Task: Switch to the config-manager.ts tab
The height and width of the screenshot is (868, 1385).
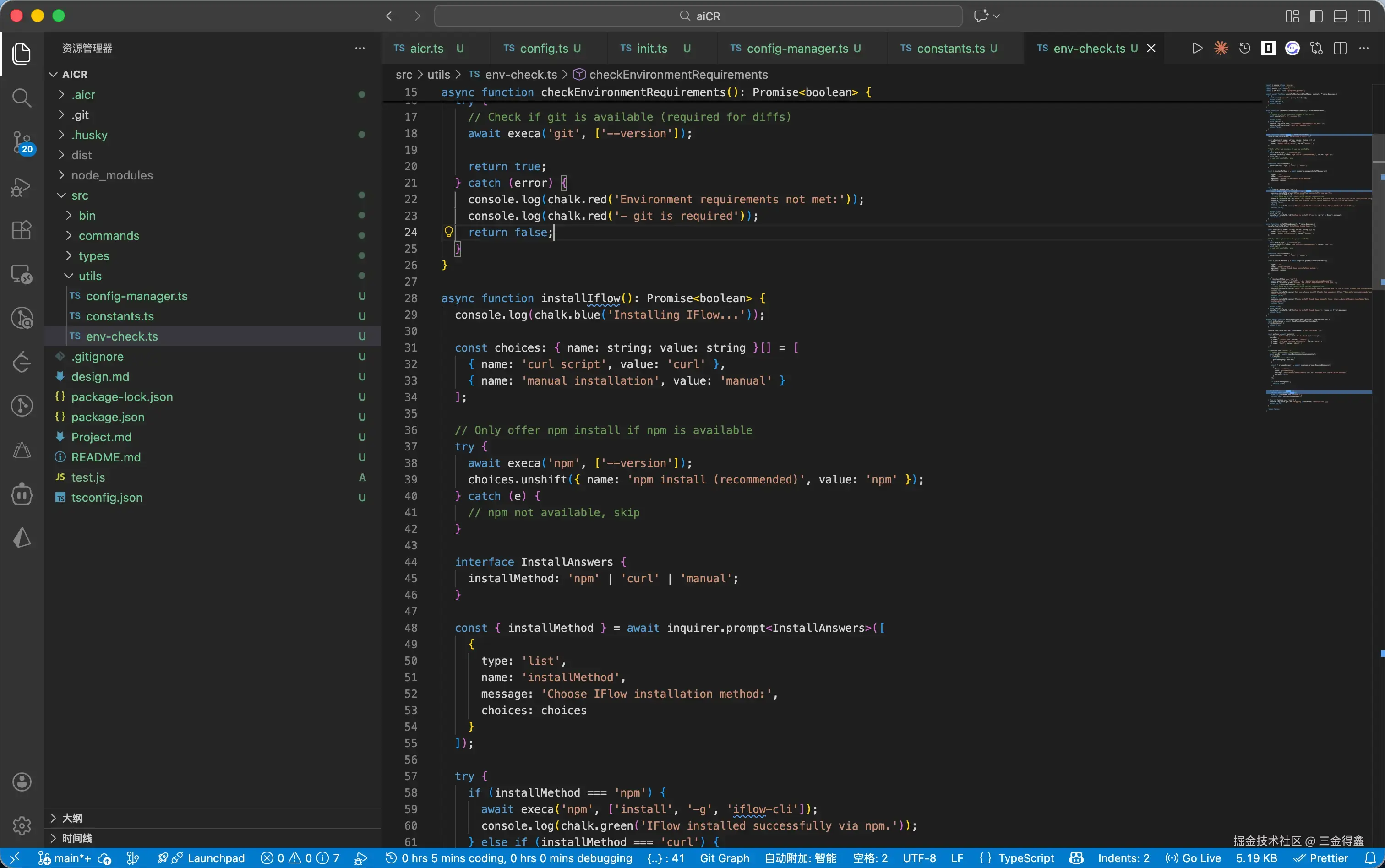Action: [x=796, y=48]
